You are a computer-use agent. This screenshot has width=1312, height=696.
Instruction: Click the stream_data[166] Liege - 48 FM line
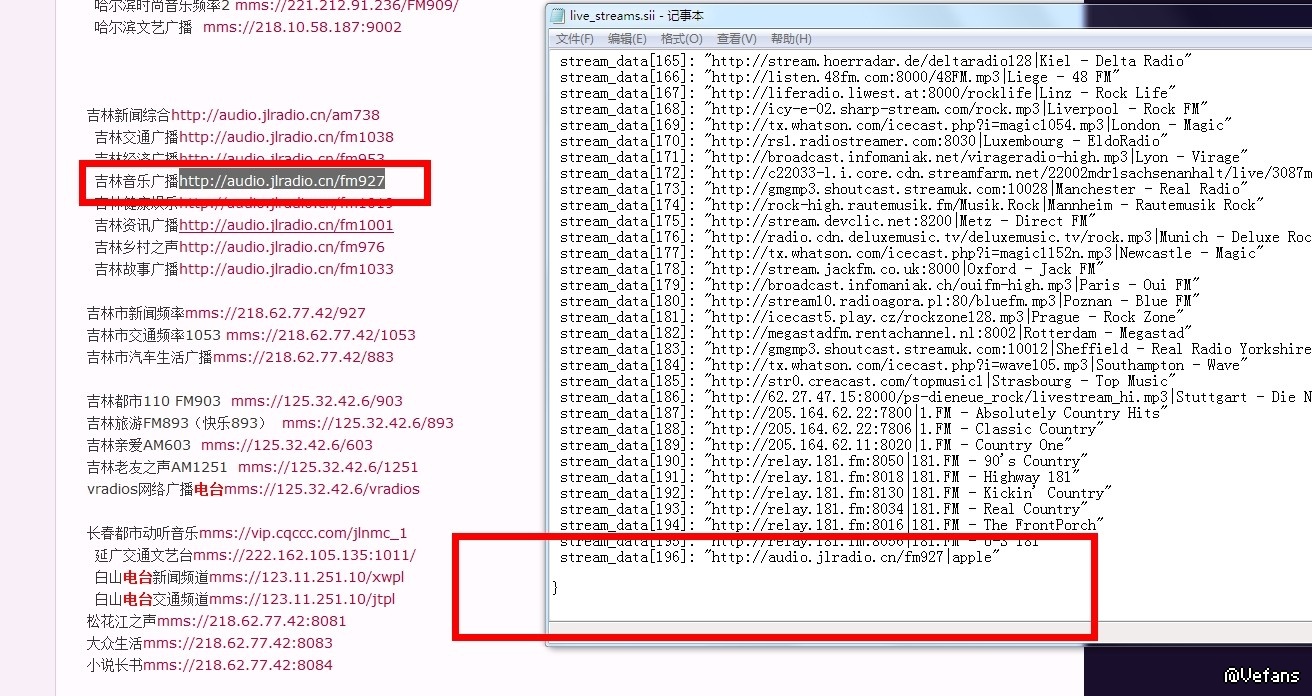[x=839, y=77]
